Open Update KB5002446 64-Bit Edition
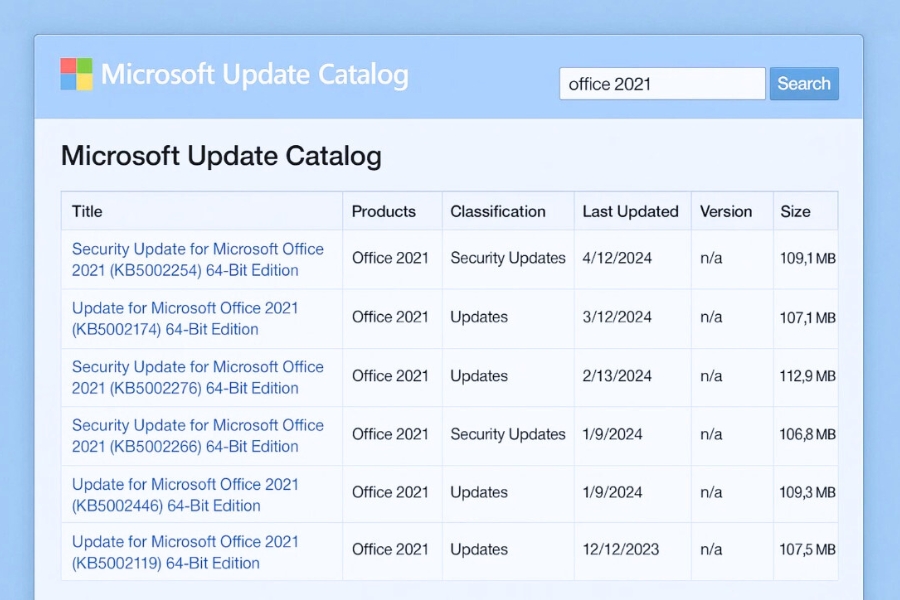The image size is (900, 600). [185, 494]
